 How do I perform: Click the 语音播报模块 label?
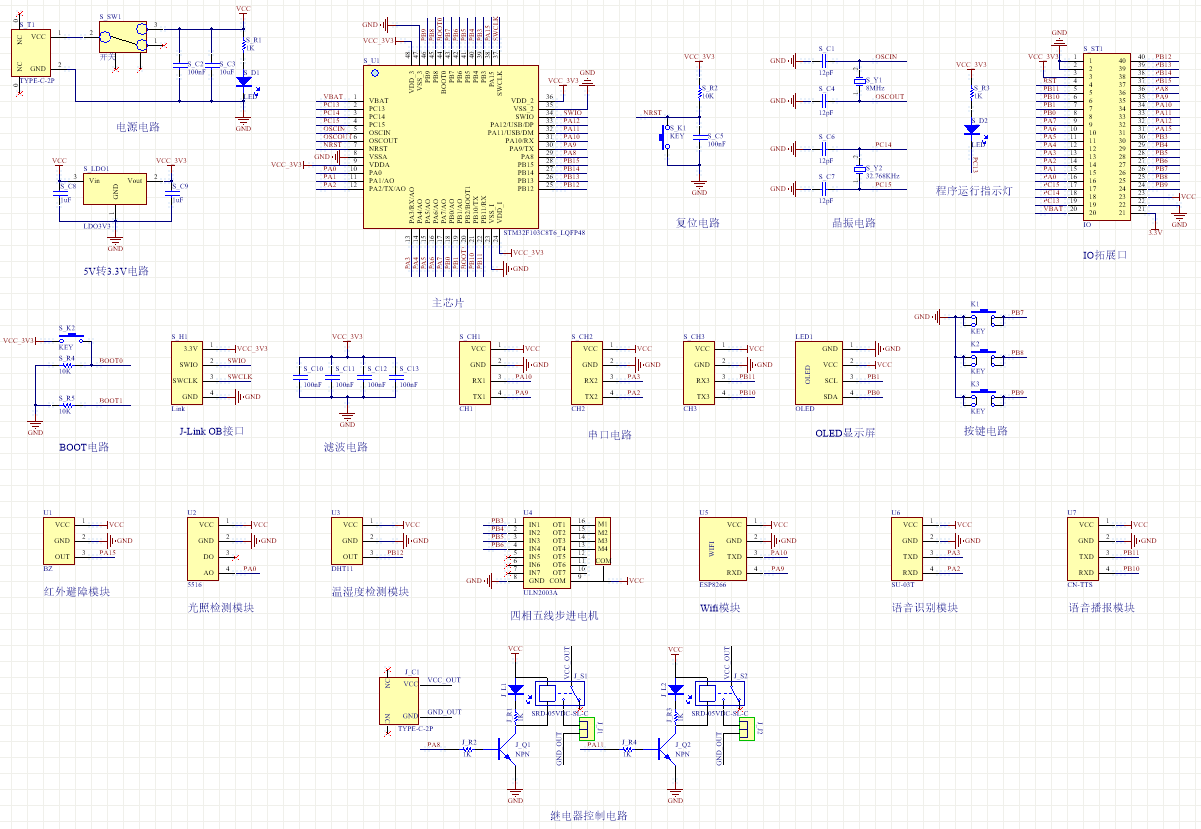1101,607
